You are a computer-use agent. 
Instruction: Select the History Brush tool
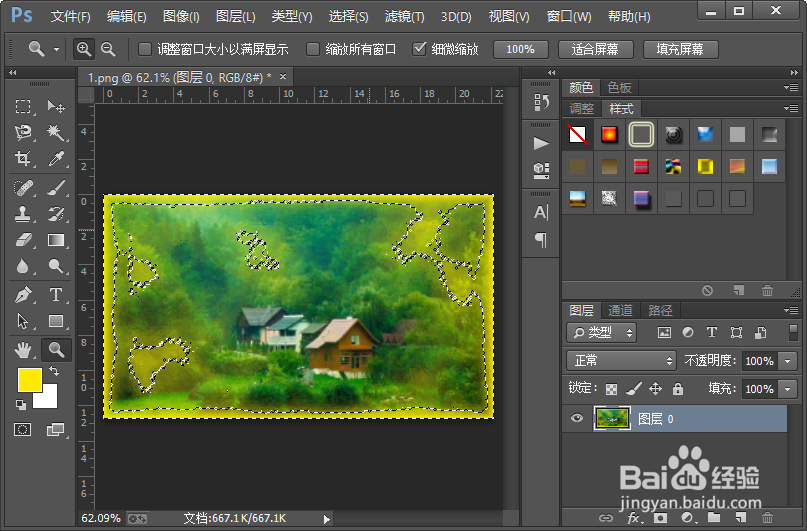click(56, 214)
